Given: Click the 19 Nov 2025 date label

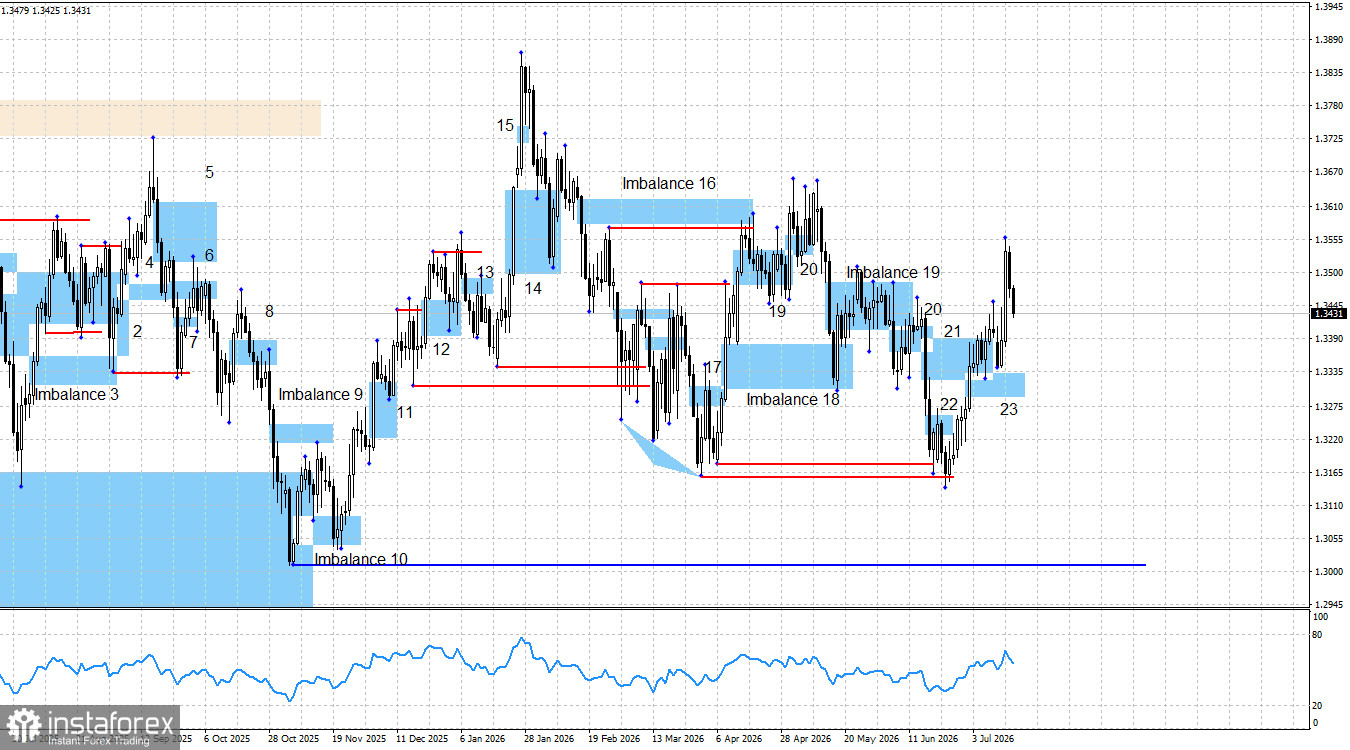Looking at the screenshot, I should click(x=358, y=739).
